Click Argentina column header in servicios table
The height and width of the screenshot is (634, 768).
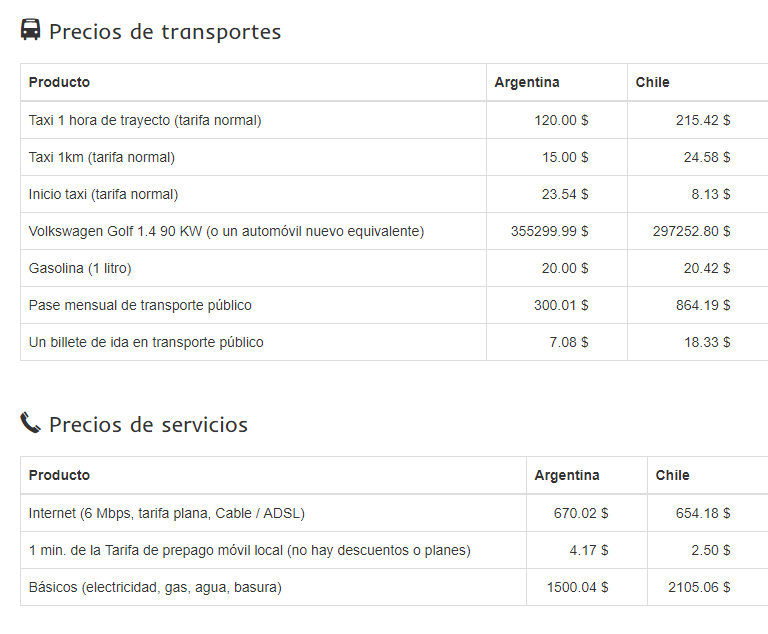coord(567,475)
